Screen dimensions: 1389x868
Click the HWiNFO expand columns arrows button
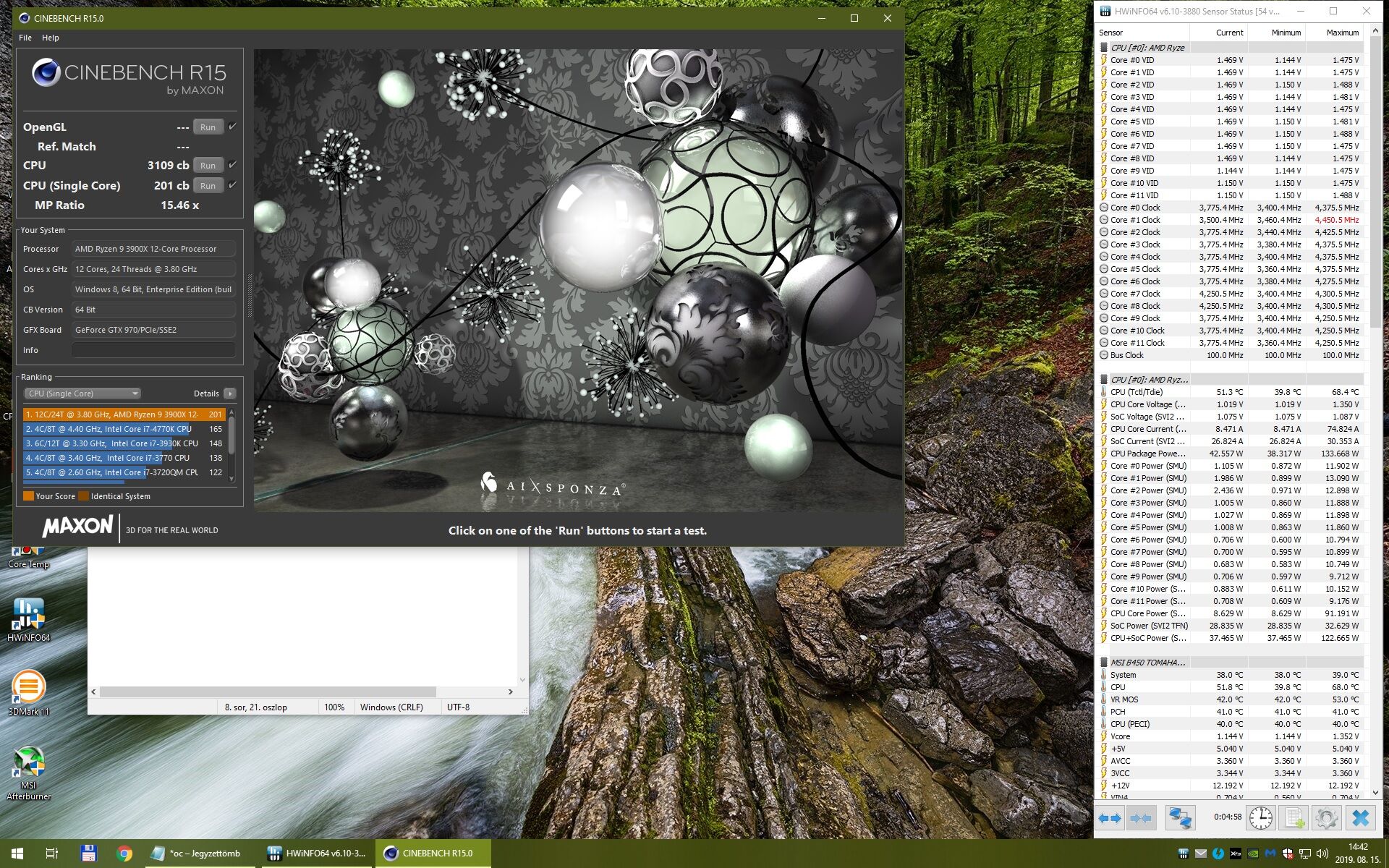1109,818
